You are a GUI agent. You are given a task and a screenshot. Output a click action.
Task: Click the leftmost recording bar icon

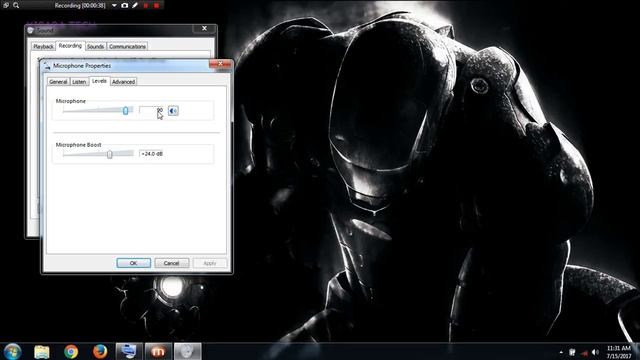[x=6, y=5]
